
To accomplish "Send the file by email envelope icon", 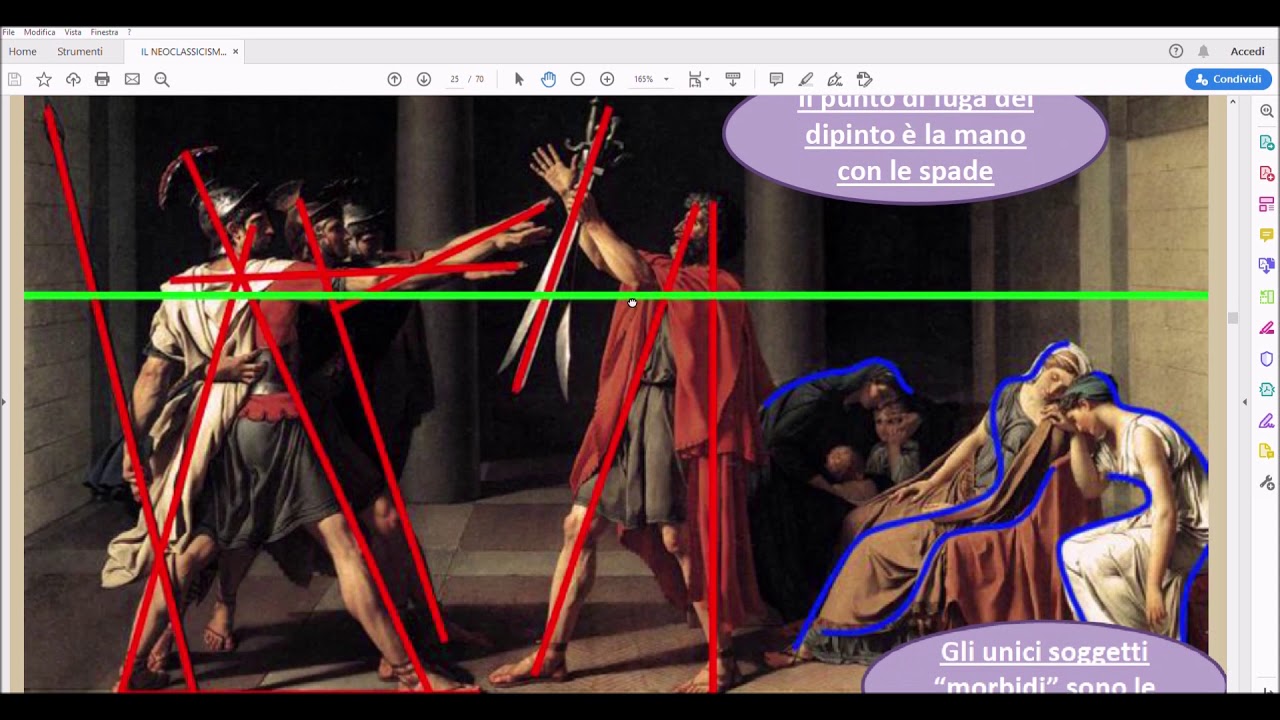I will coord(132,79).
